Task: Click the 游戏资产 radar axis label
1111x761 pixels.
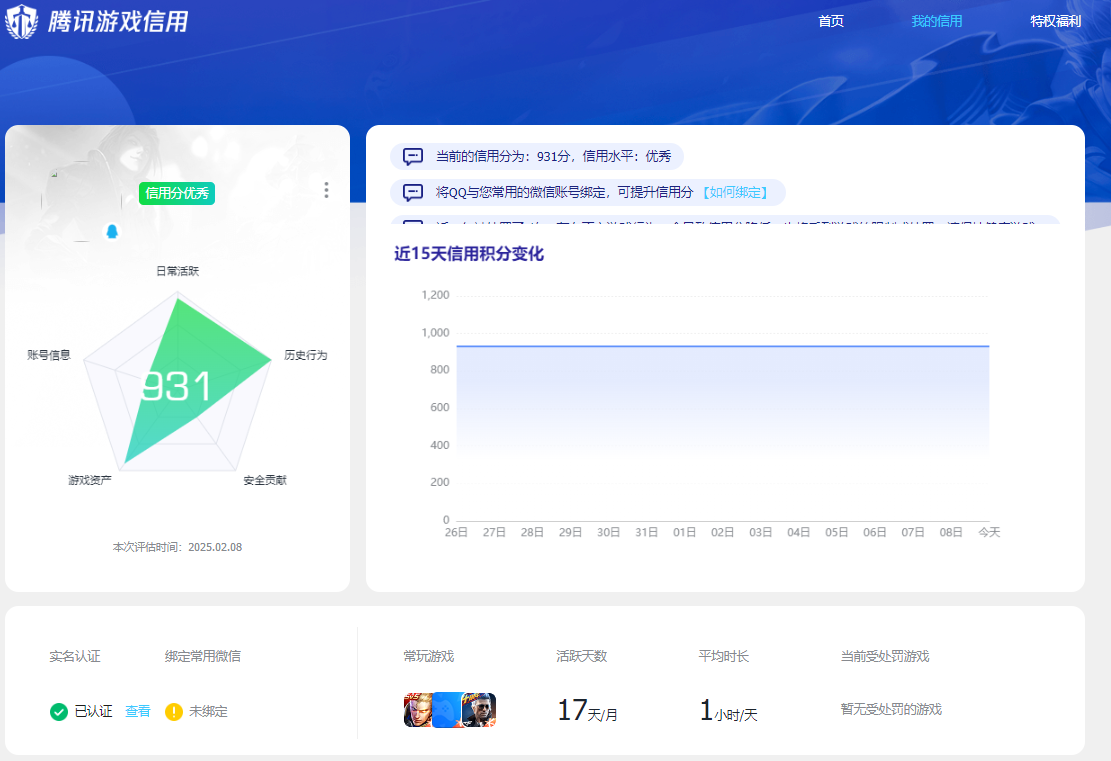Action: [90, 480]
